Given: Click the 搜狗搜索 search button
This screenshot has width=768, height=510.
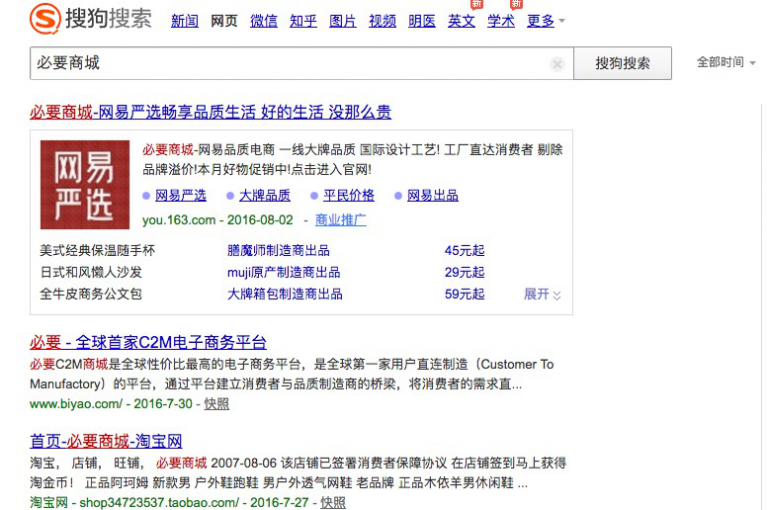Looking at the screenshot, I should pyautogui.click(x=623, y=63).
